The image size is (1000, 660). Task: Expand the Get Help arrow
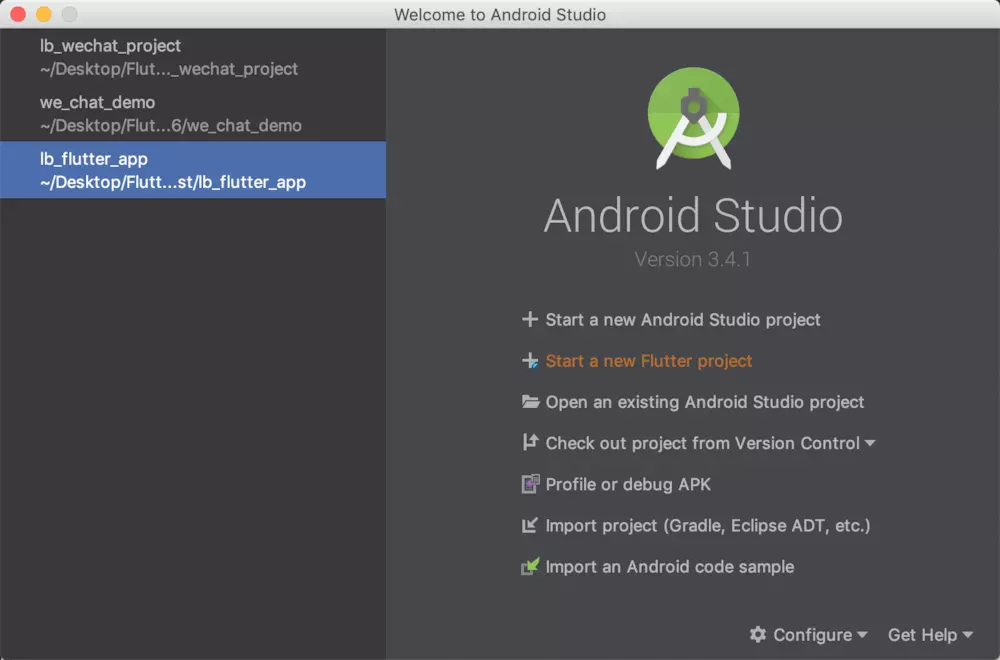tap(968, 635)
